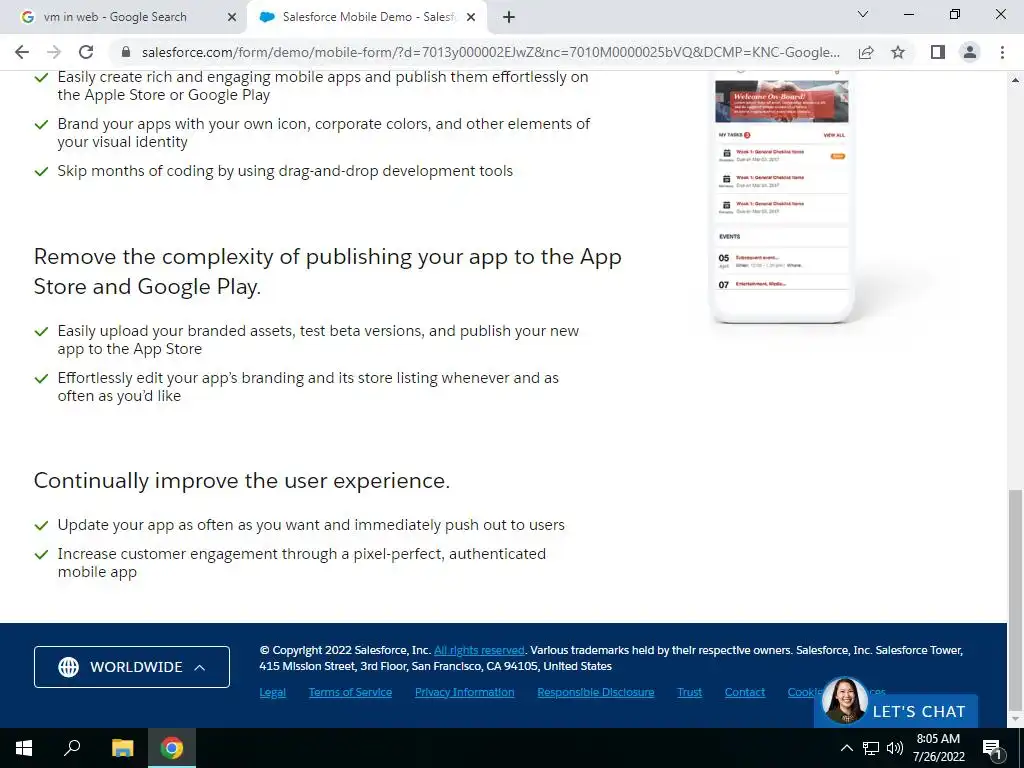Click the copyright text '© Copyright 2022 Salesforce, Inc.'
Viewport: 1024px width, 768px height.
(x=345, y=650)
